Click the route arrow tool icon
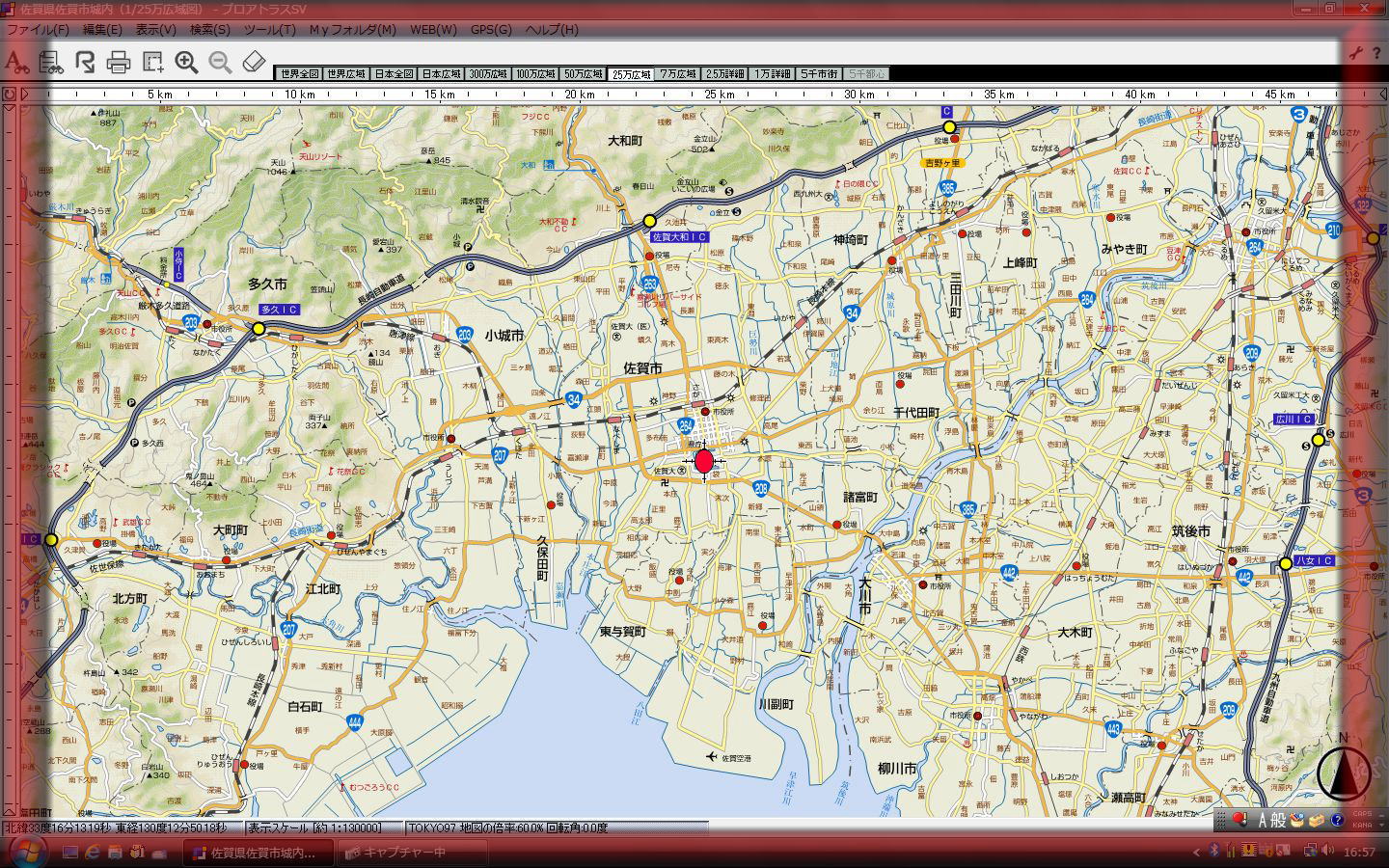Viewport: 1389px width, 868px height. 85,64
